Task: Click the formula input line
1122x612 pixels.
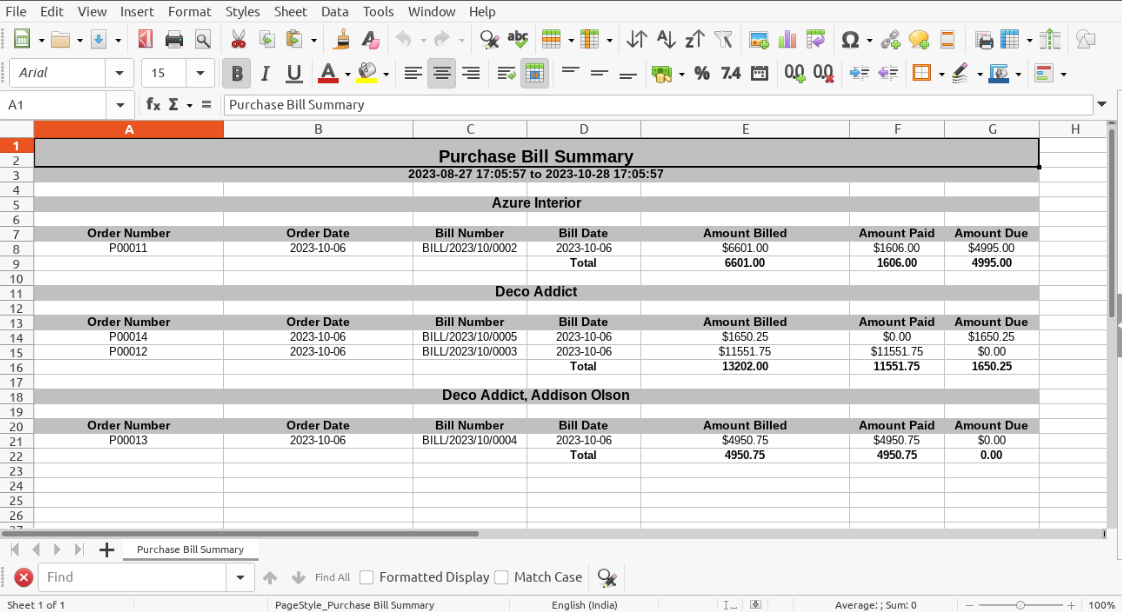Action: (x=658, y=105)
